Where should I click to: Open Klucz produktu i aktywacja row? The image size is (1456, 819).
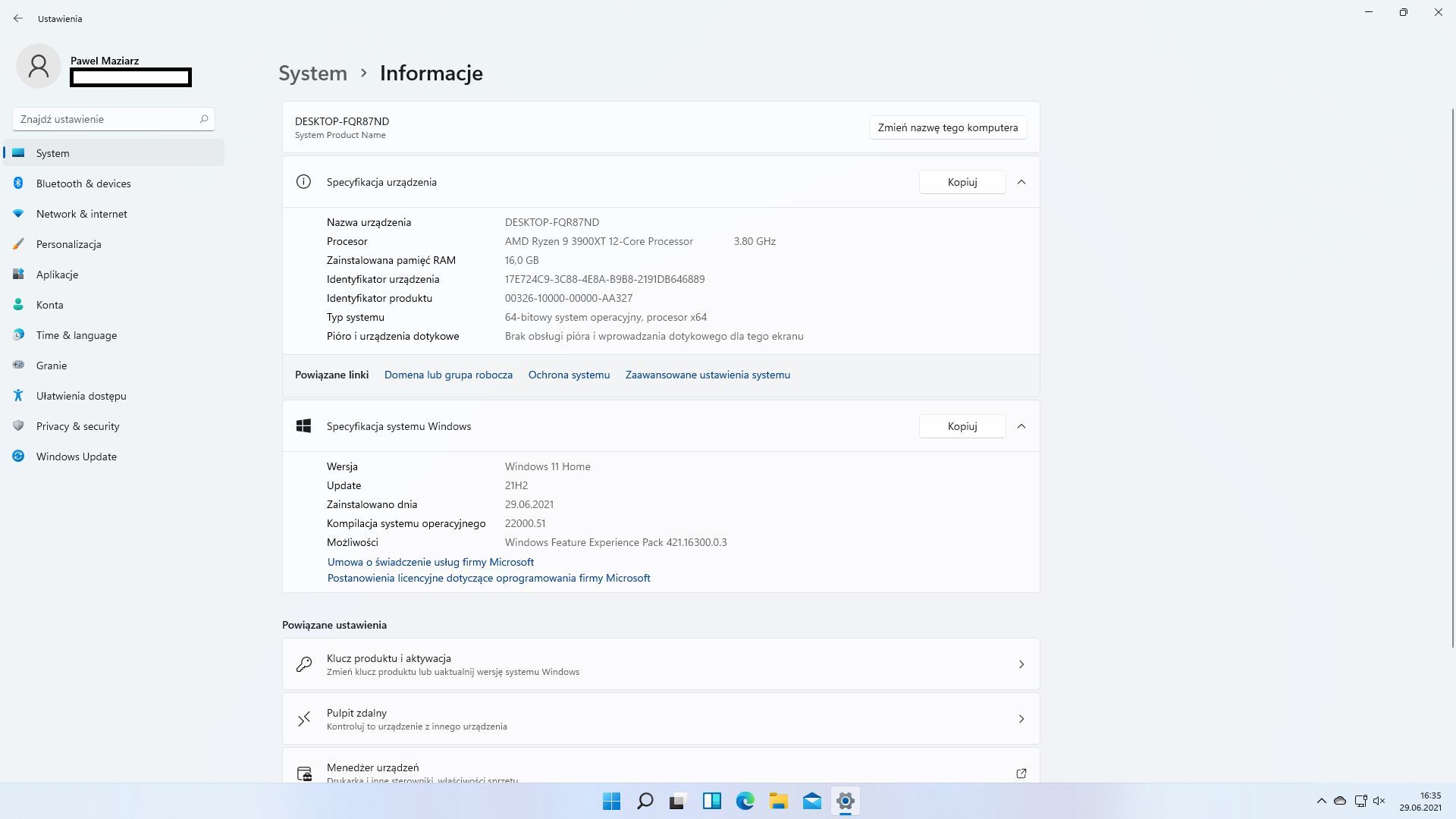(x=661, y=664)
